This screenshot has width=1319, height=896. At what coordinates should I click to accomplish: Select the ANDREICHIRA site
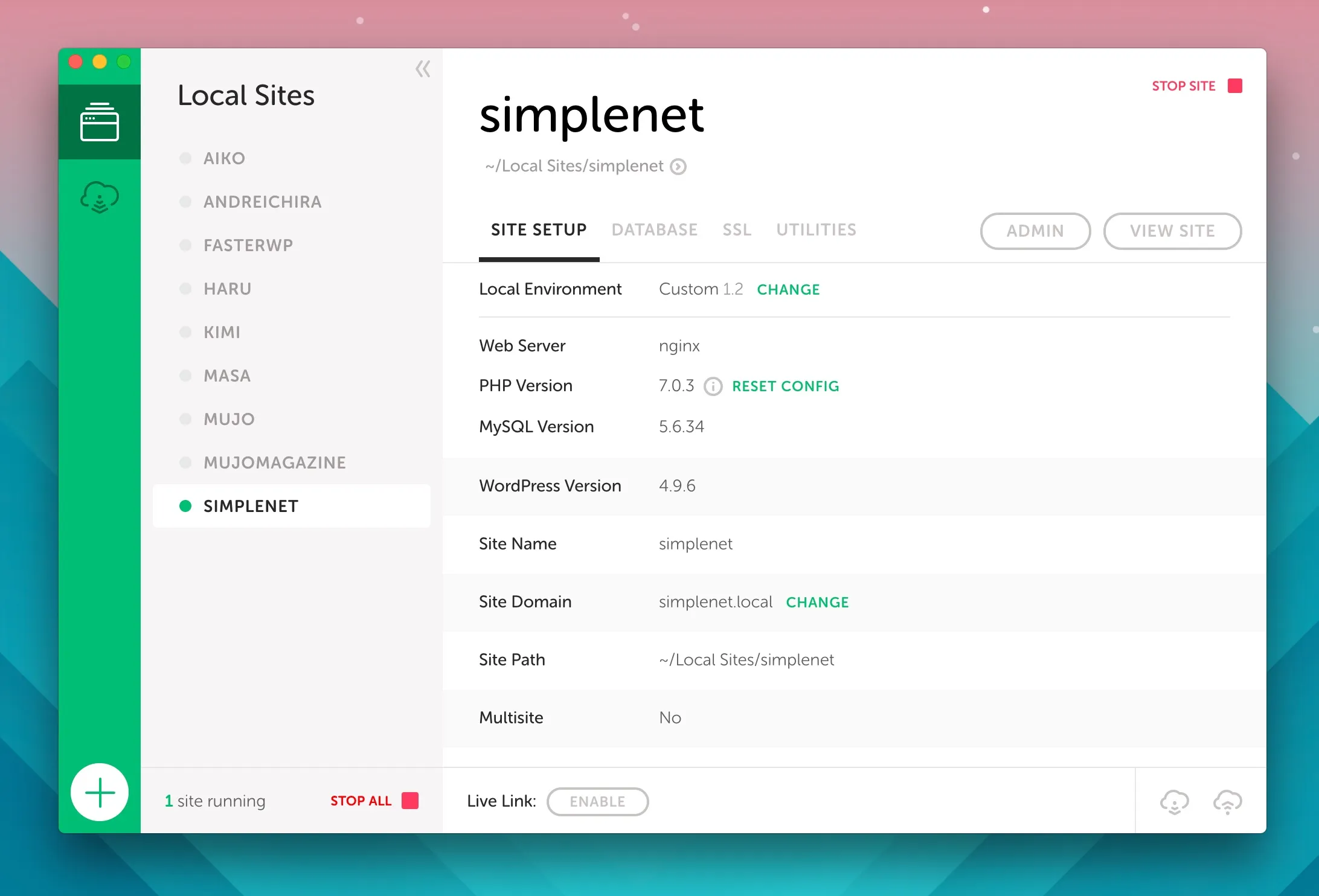coord(292,202)
